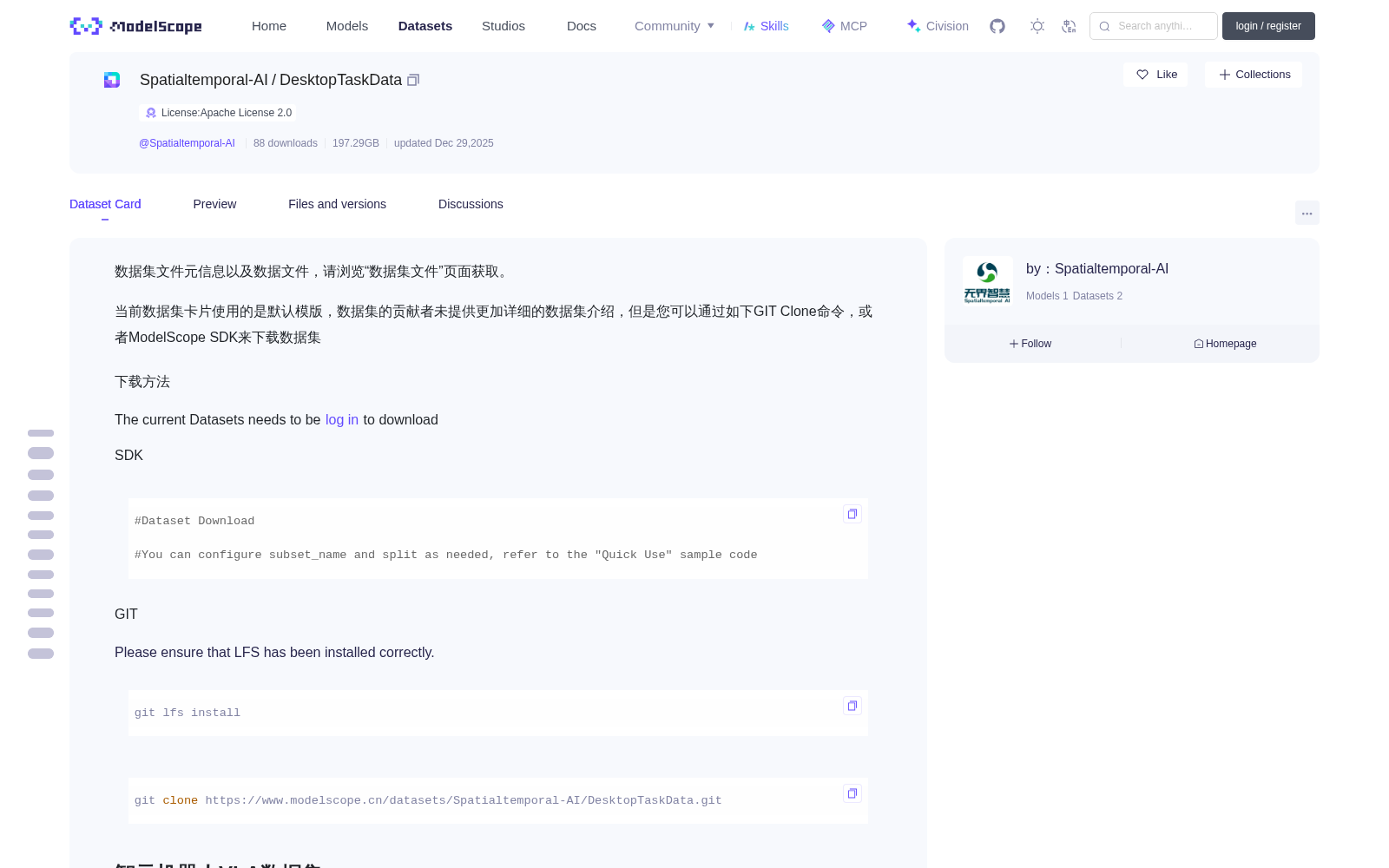Copy the git clone command

(x=852, y=793)
